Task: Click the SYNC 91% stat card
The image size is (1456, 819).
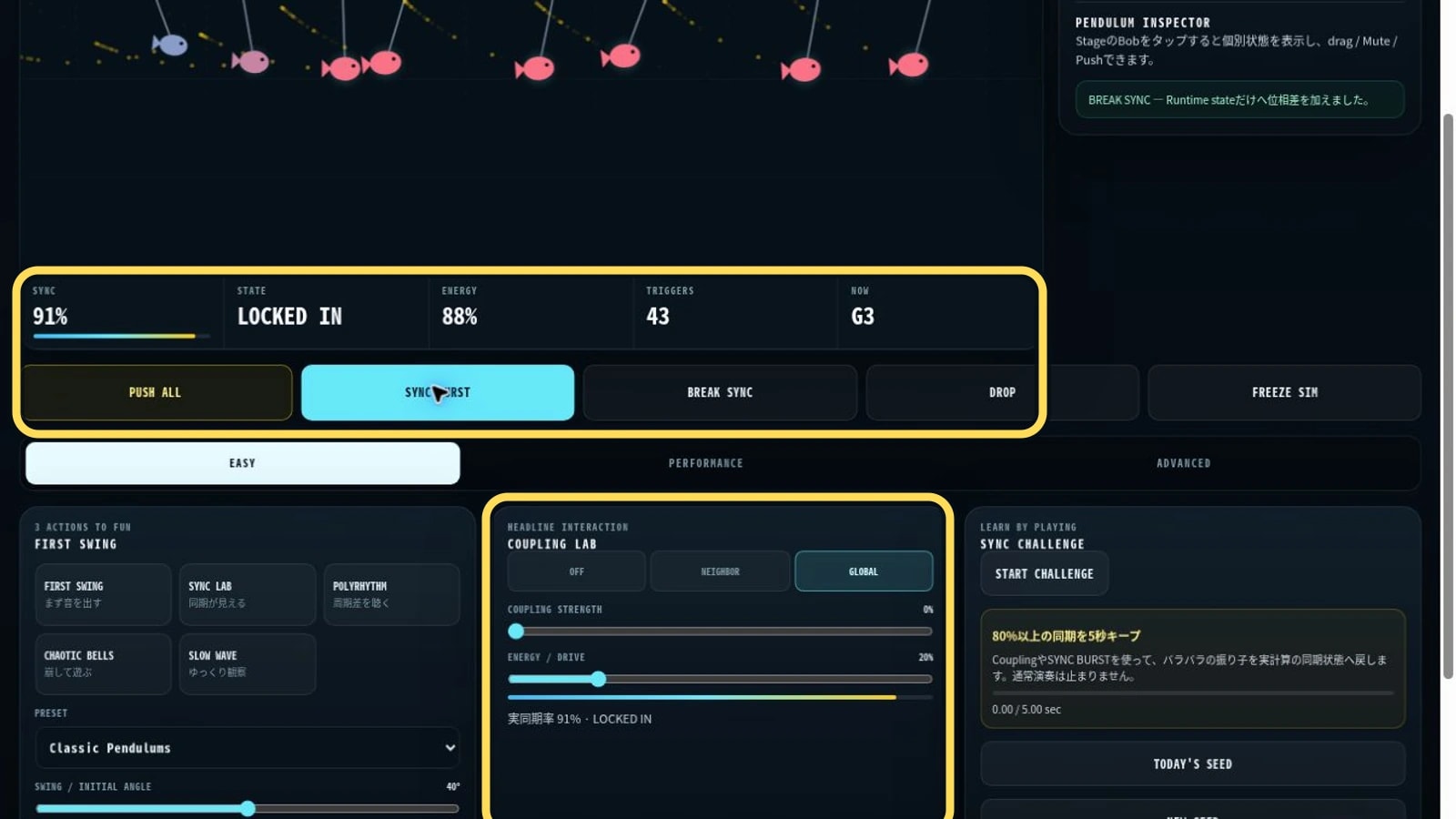Action: [x=121, y=312]
